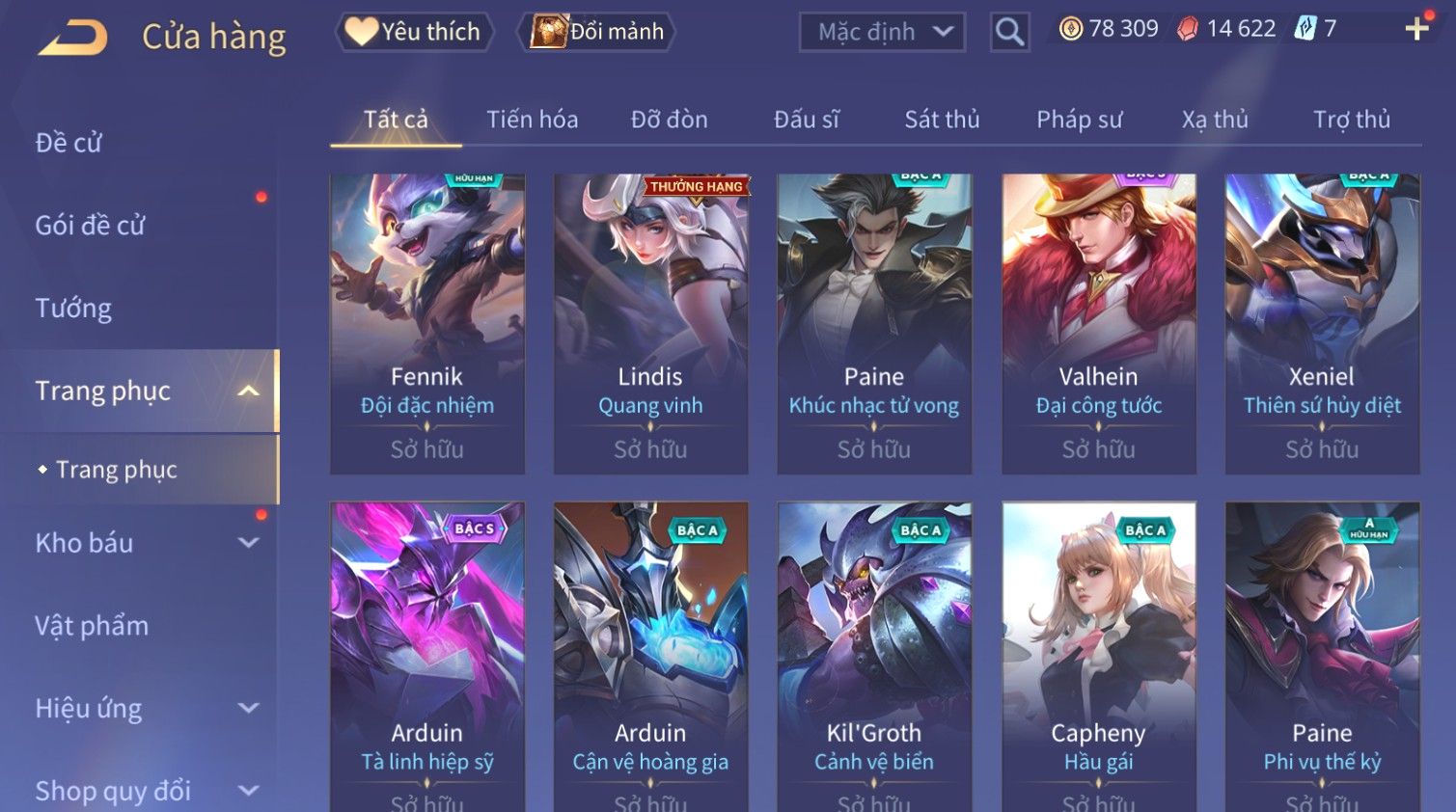Open Gói đề cử in sidebar

click(x=90, y=226)
